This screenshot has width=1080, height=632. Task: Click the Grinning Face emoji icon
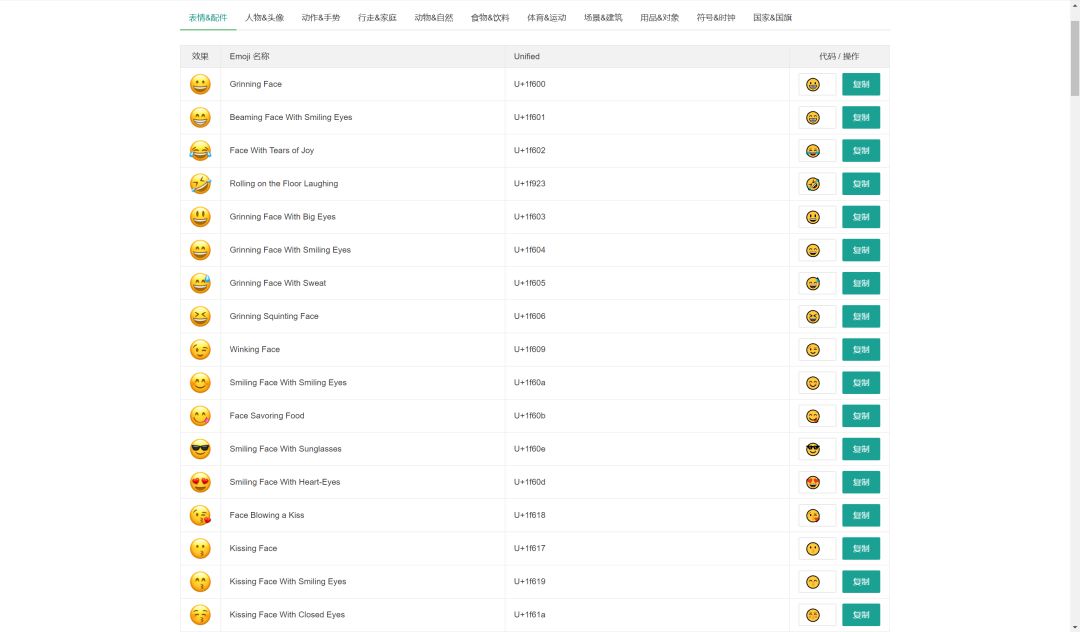coord(200,84)
